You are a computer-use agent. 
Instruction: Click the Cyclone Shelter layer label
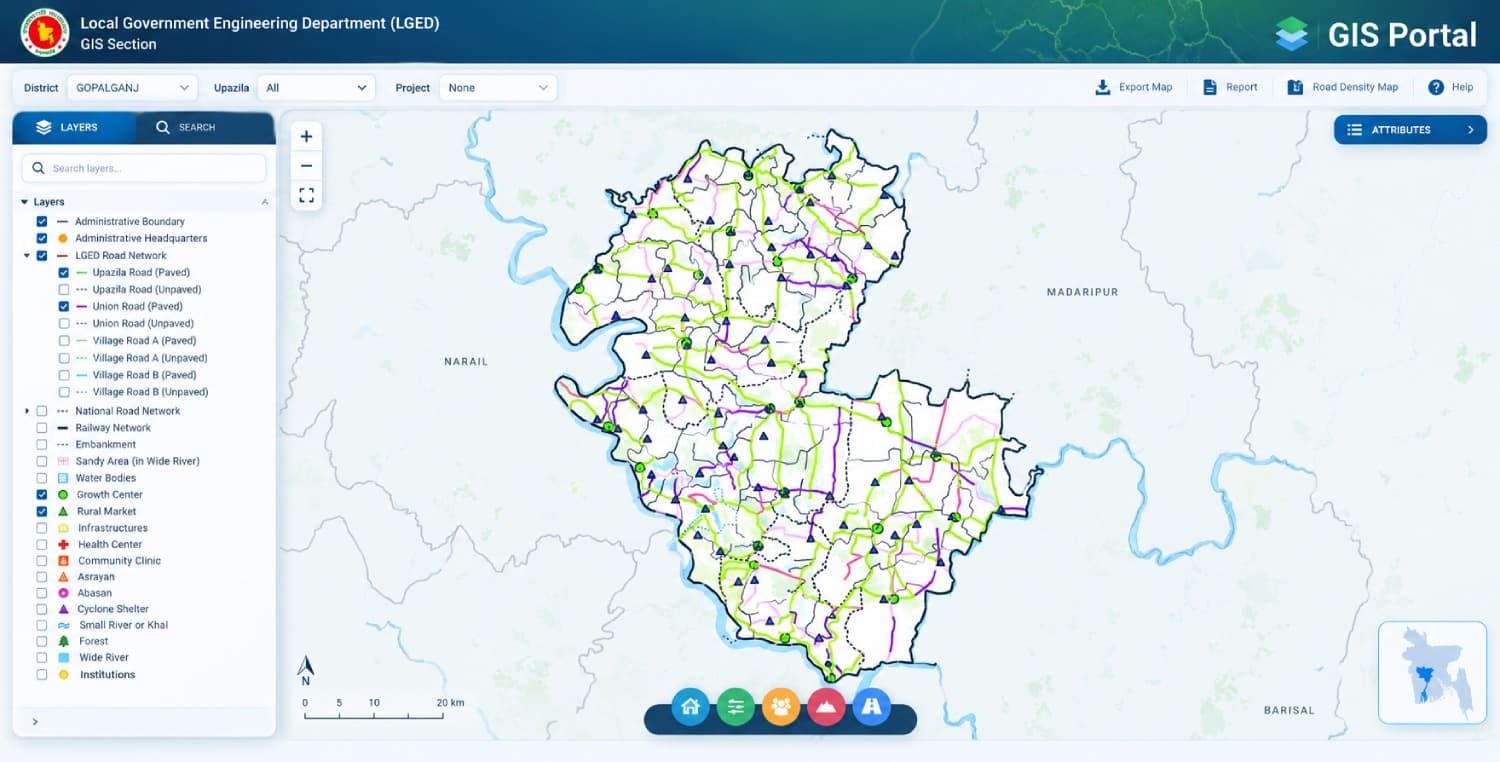(x=113, y=609)
